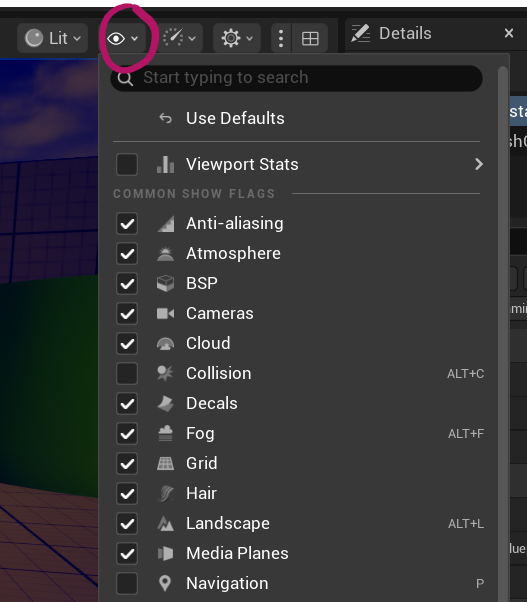Enable the Viewport Stats checkbox
Image resolution: width=527 pixels, height=602 pixels.
click(127, 164)
